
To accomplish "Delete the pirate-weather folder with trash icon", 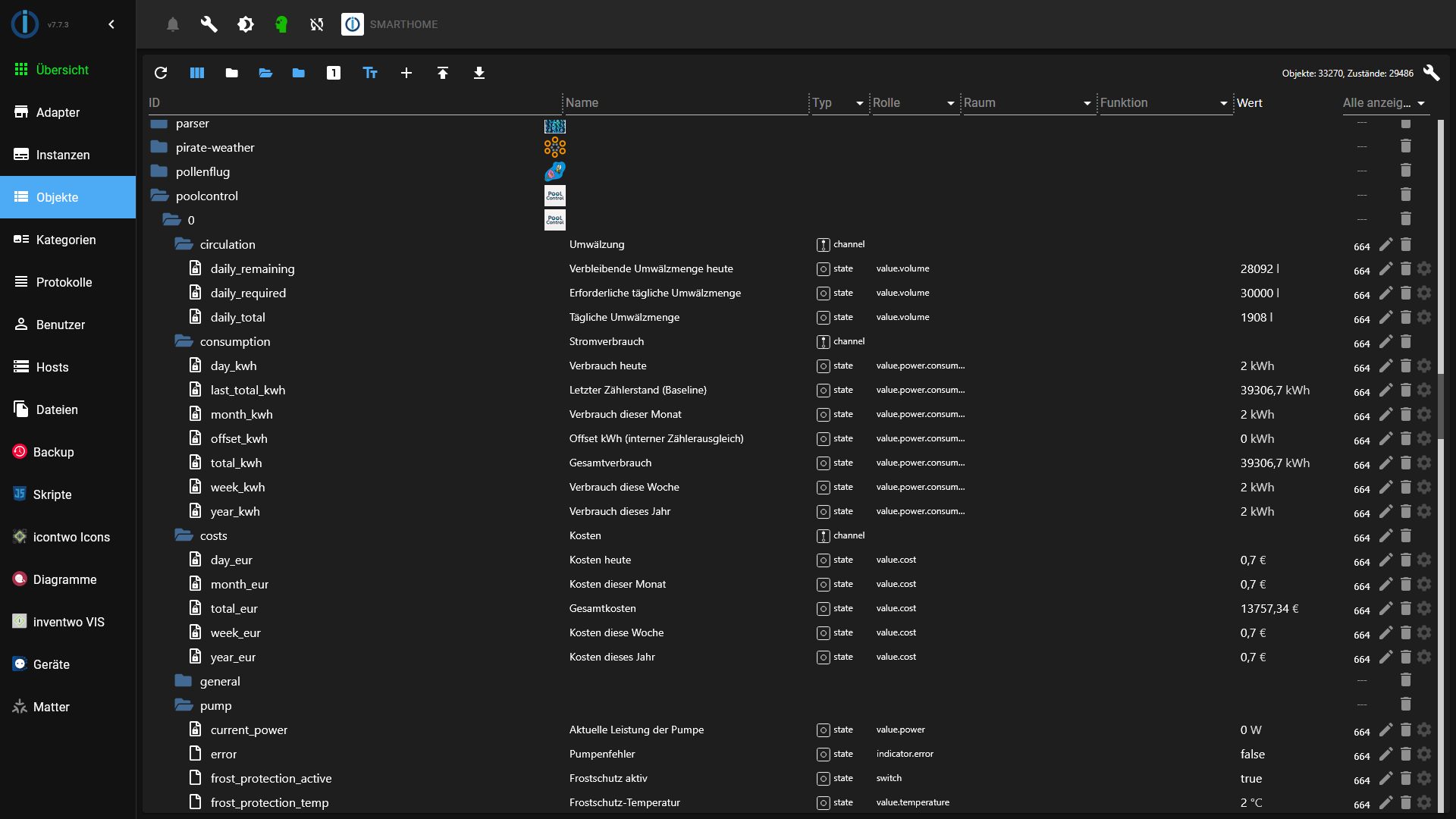I will coord(1405,146).
